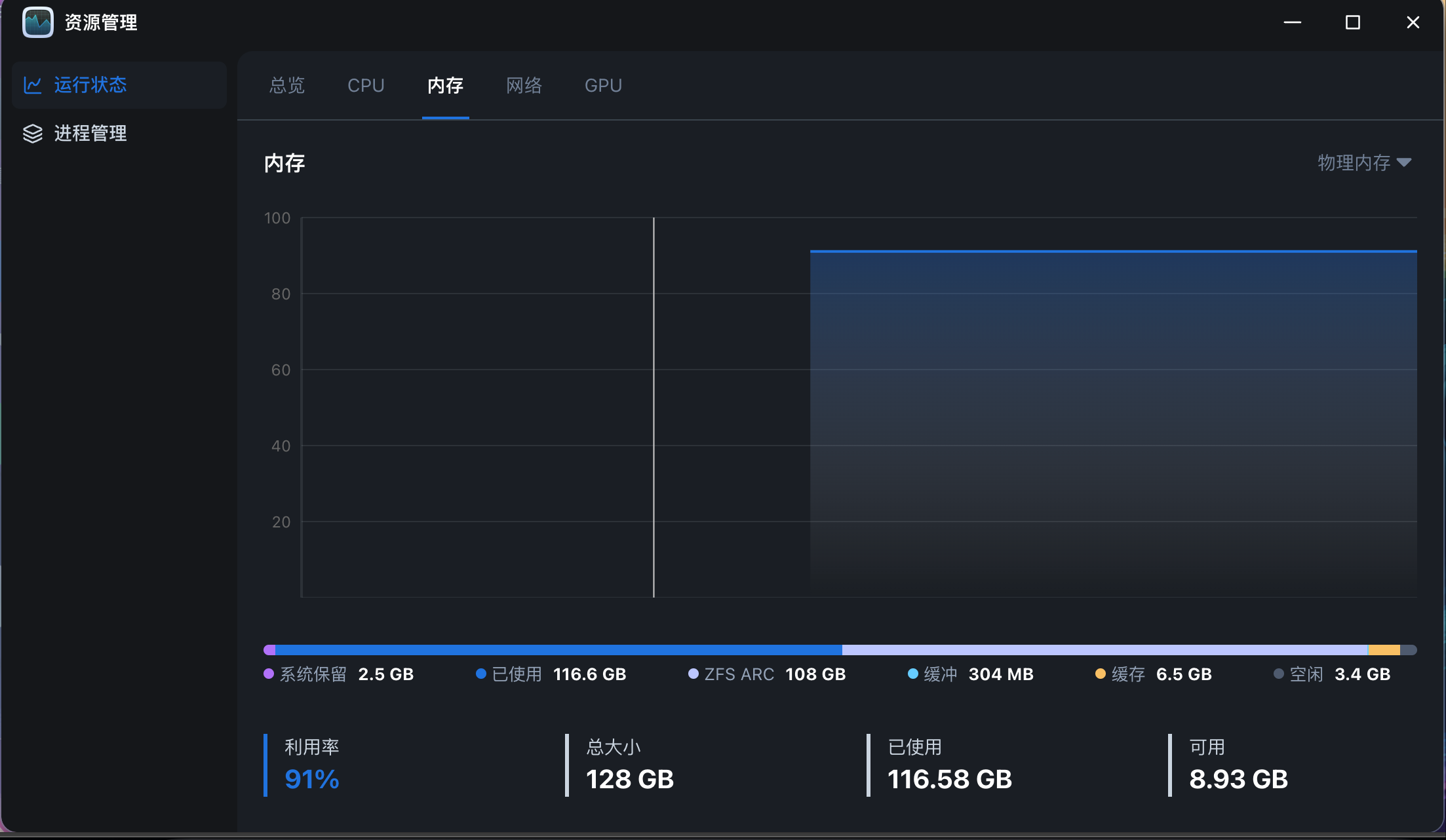Go to the 总览 tab
The image size is (1446, 840).
287,86
